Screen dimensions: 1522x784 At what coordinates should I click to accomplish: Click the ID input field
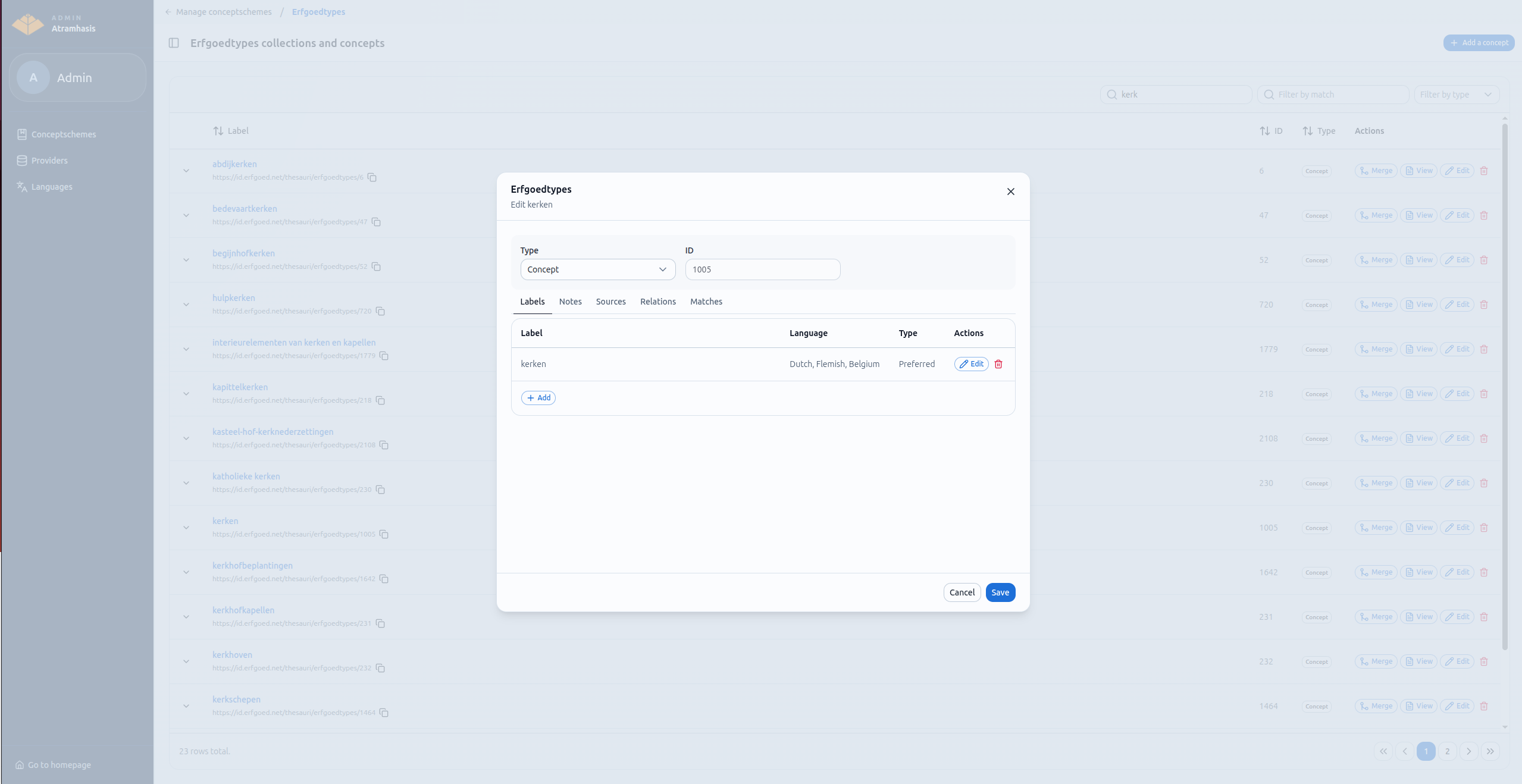[762, 269]
